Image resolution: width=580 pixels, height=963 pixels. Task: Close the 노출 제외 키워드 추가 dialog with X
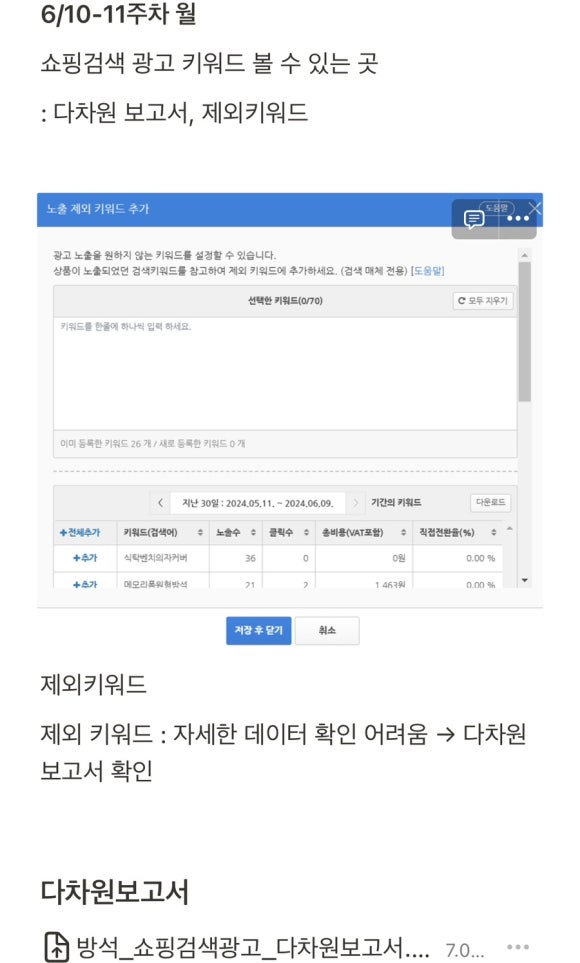[x=535, y=208]
